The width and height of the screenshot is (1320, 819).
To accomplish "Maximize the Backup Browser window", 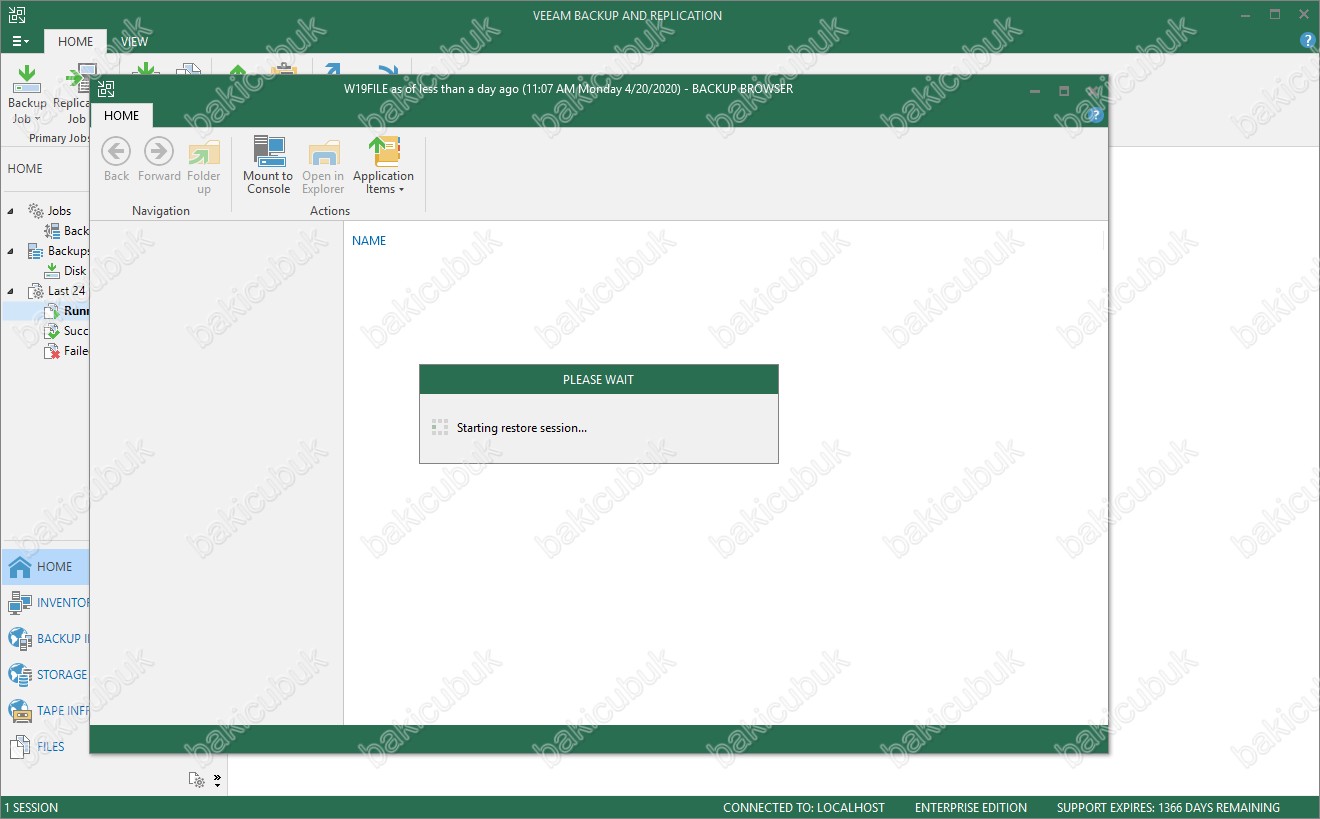I will tap(1064, 90).
